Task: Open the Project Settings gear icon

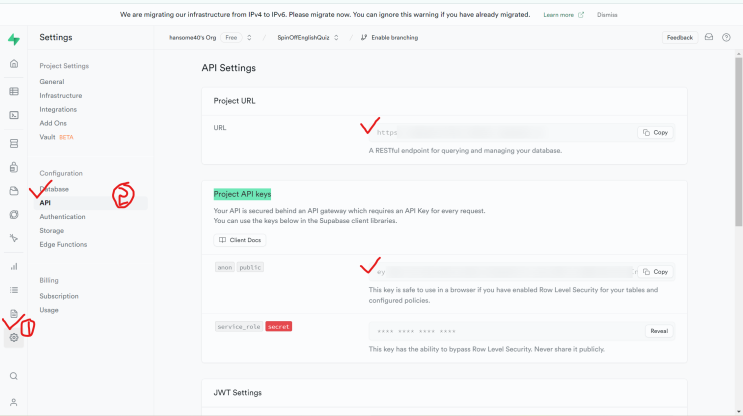Action: pyautogui.click(x=14, y=338)
